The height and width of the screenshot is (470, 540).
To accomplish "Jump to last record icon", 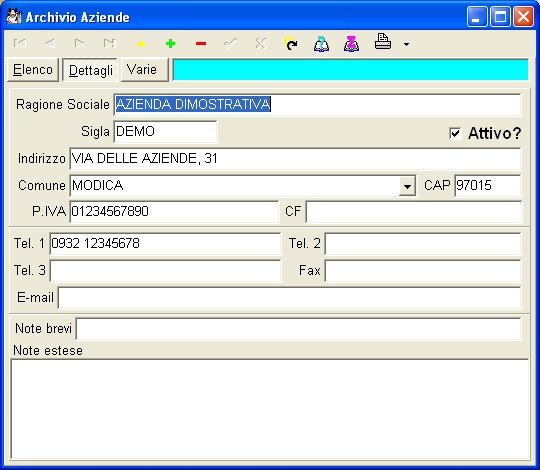I will point(110,43).
